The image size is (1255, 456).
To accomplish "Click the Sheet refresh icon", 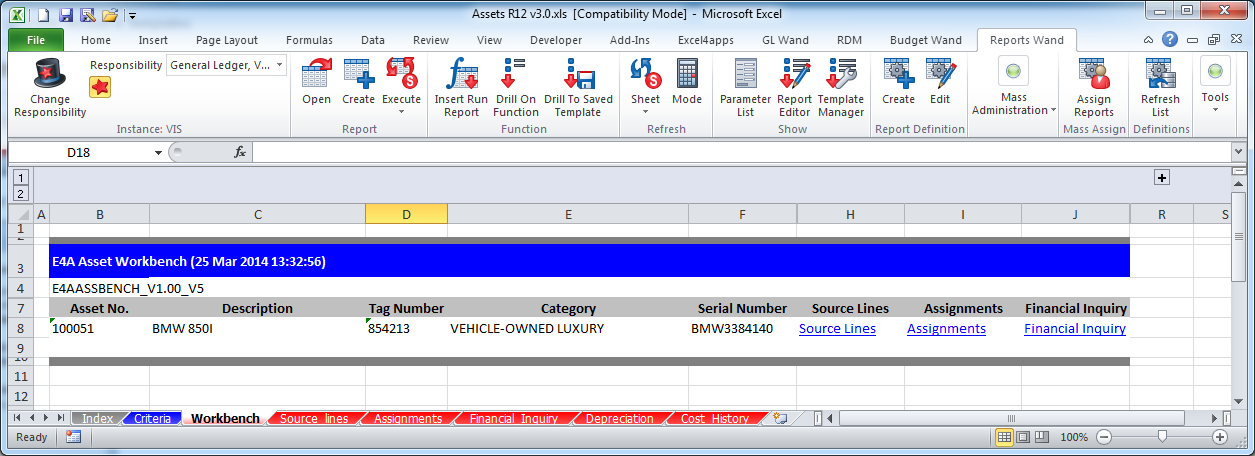I will (x=645, y=75).
